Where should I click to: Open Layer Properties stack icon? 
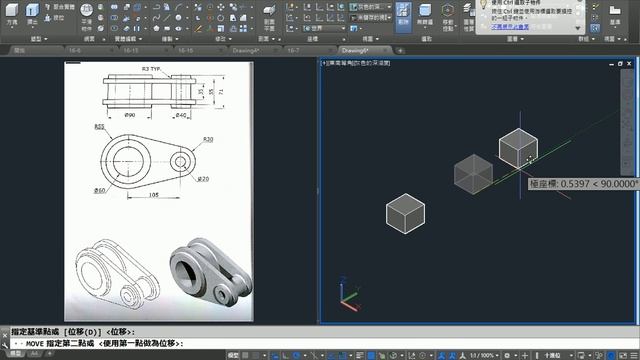(x=468, y=17)
